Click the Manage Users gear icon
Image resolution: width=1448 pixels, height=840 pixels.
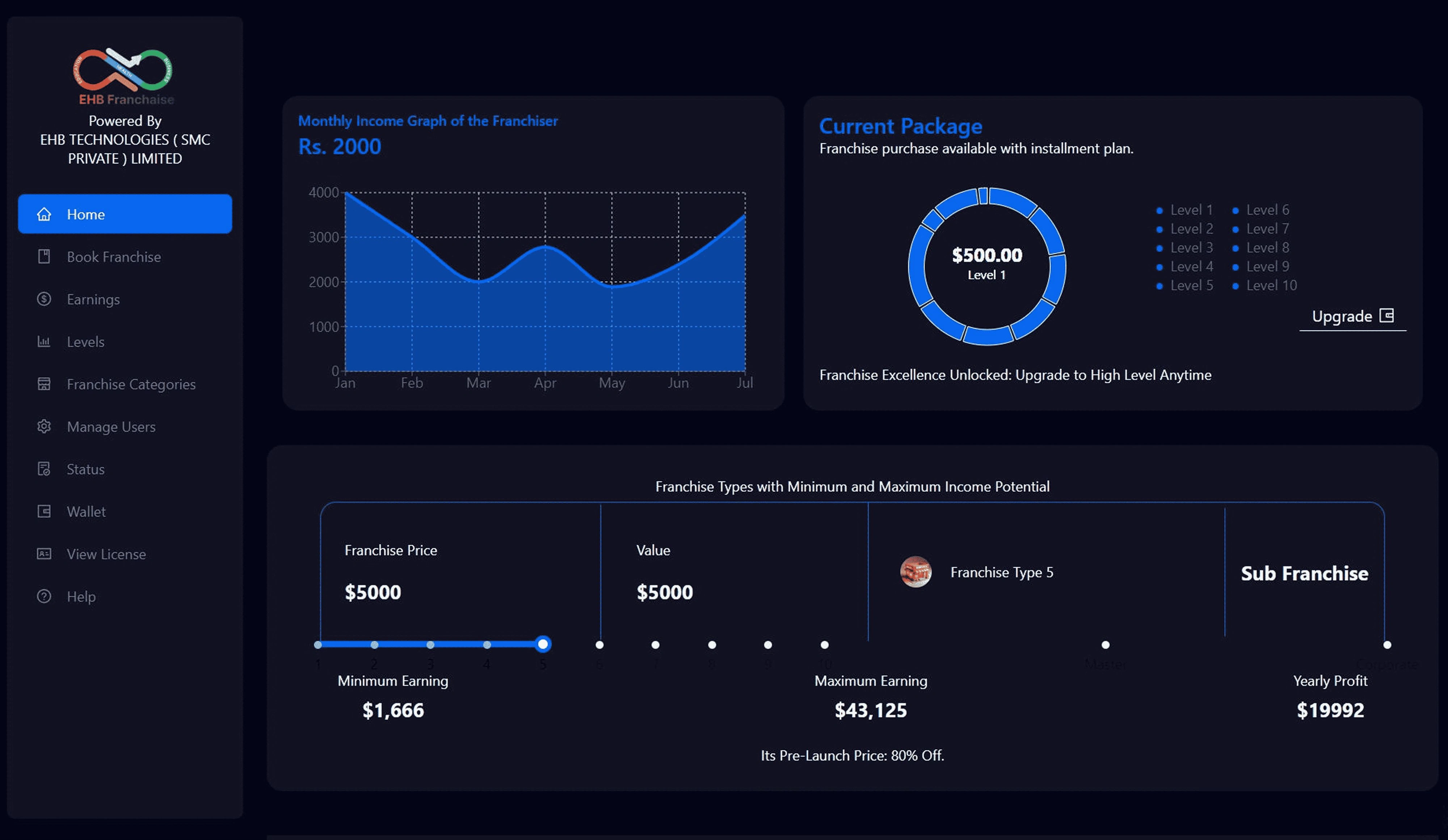pyautogui.click(x=44, y=426)
